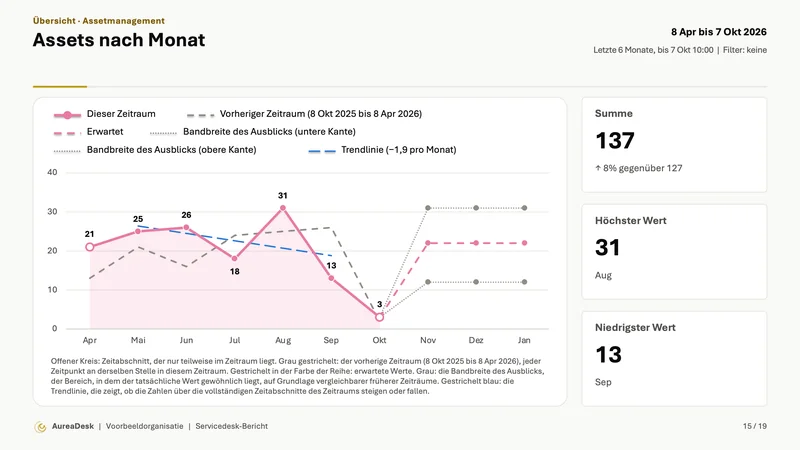The width and height of the screenshot is (800, 450).
Task: Click the title 'Assets nach Monat'
Action: (119, 40)
